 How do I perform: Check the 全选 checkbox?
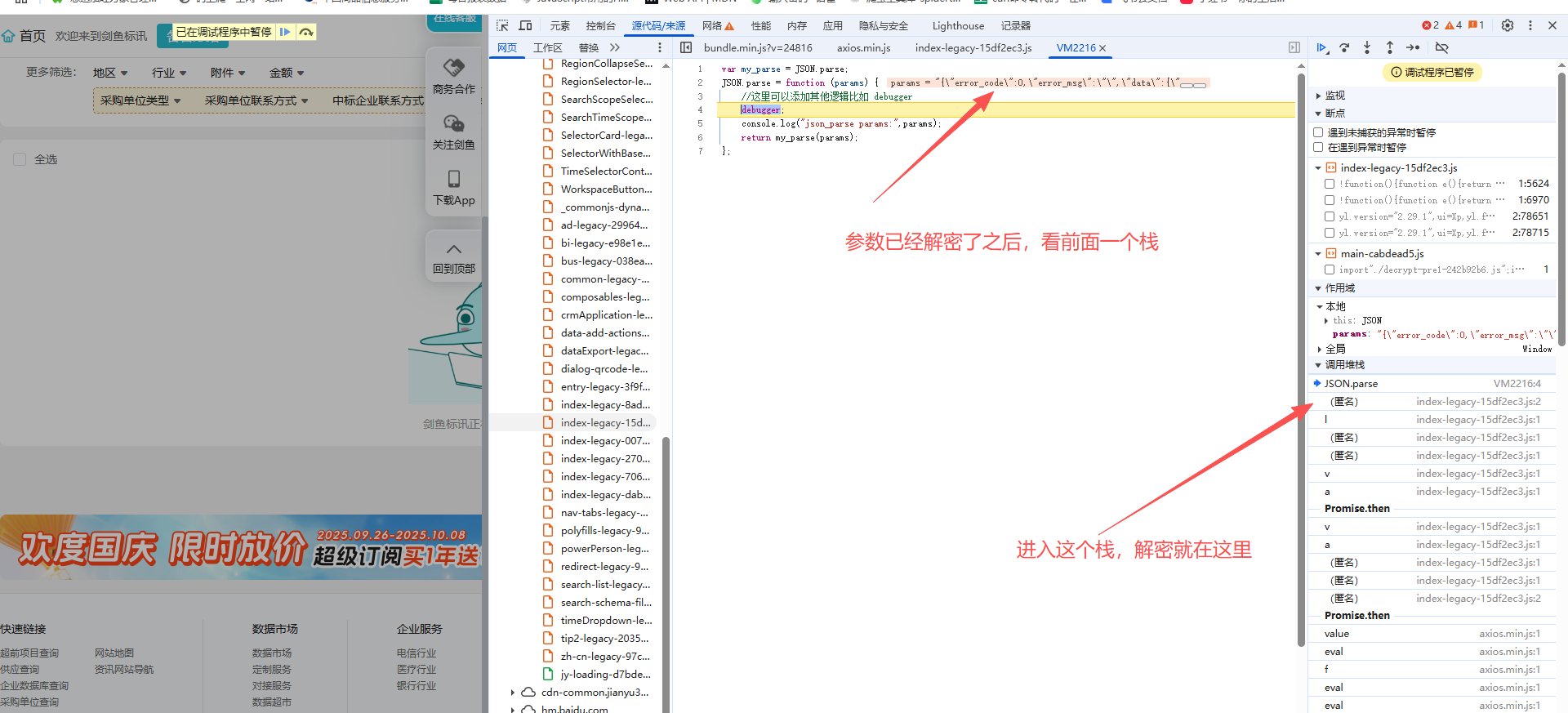coord(20,159)
